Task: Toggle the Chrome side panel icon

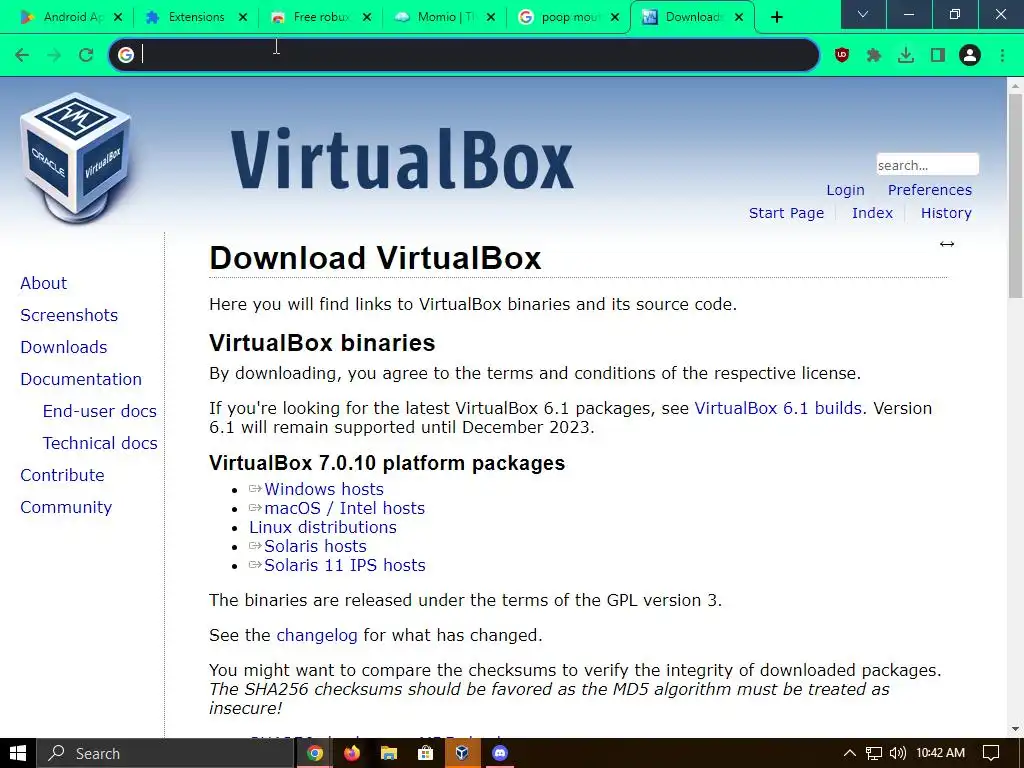Action: [x=938, y=56]
